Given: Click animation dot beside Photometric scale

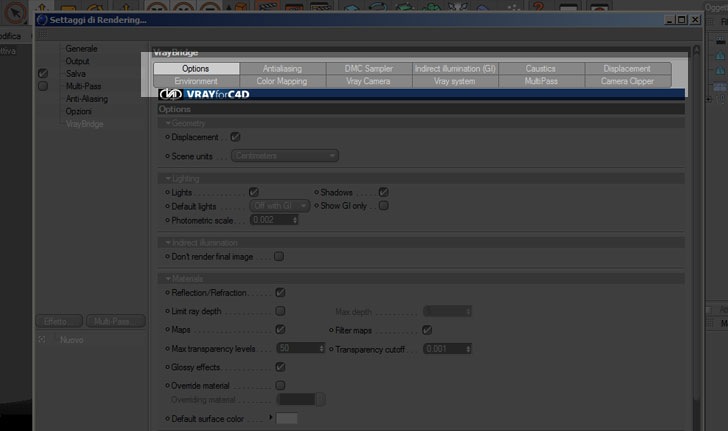Looking at the screenshot, I should pos(167,220).
